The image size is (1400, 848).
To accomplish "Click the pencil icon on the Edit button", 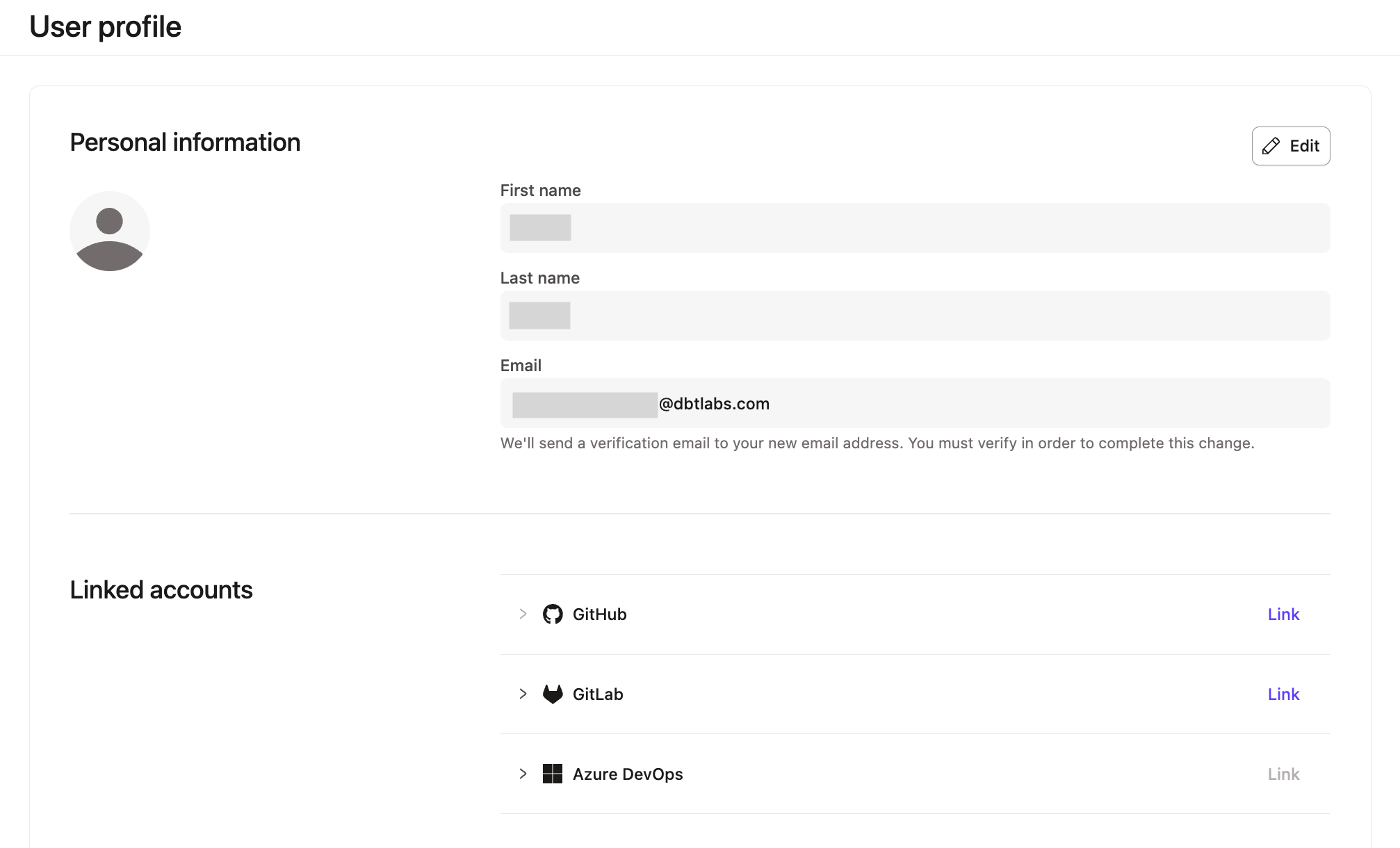I will (x=1271, y=146).
